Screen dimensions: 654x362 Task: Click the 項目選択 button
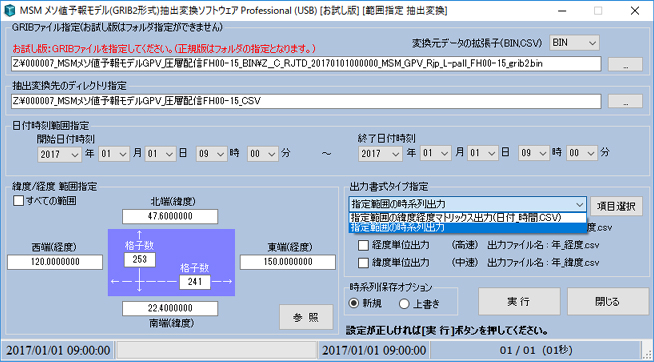coord(616,206)
